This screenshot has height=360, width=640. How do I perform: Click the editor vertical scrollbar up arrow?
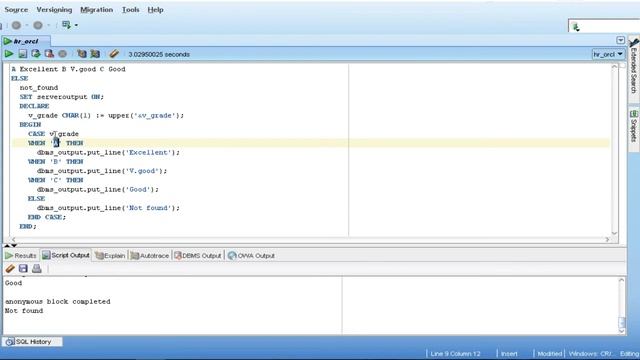point(614,67)
